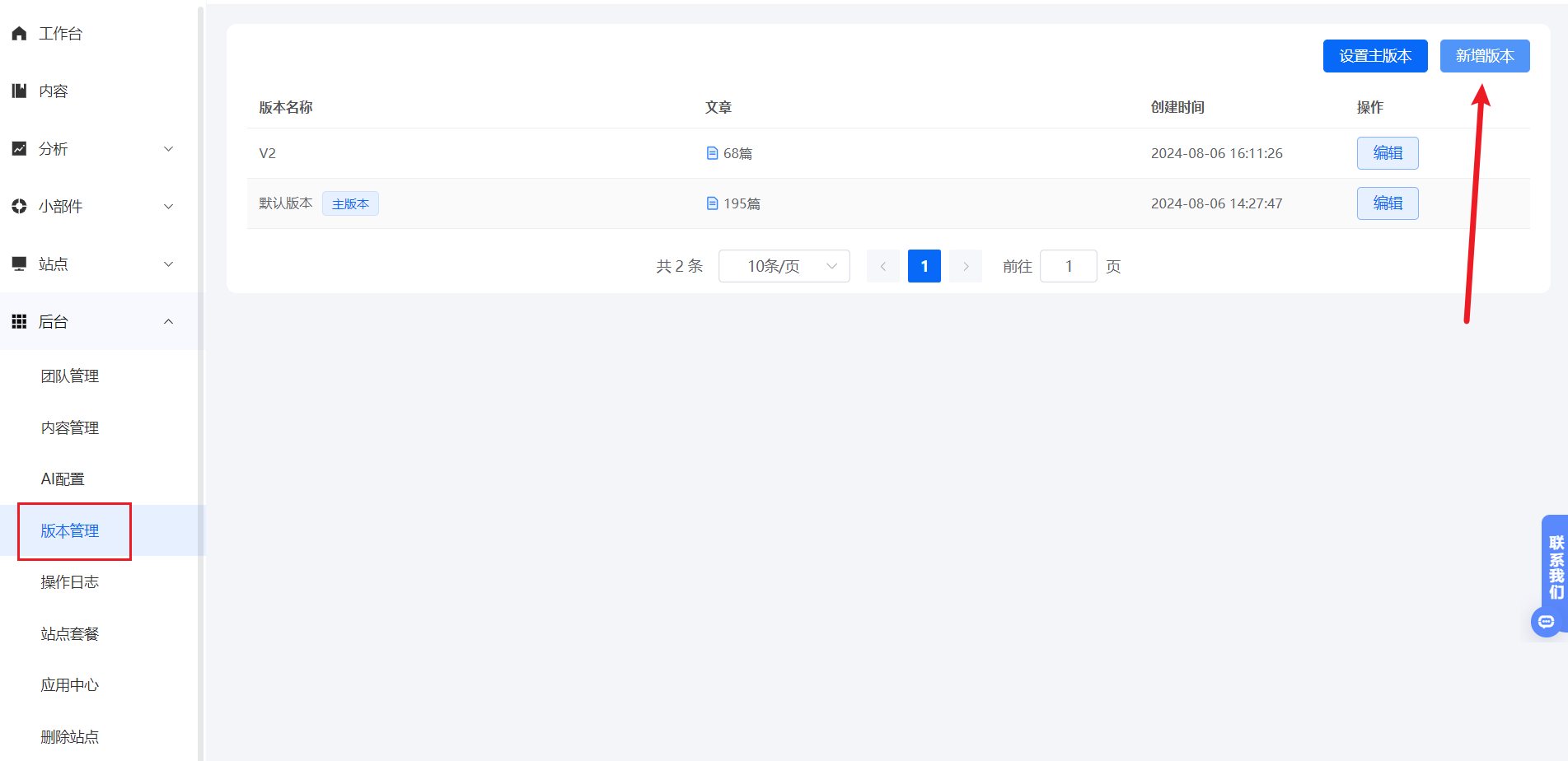
Task: Click the 默认版本 name text
Action: point(286,203)
